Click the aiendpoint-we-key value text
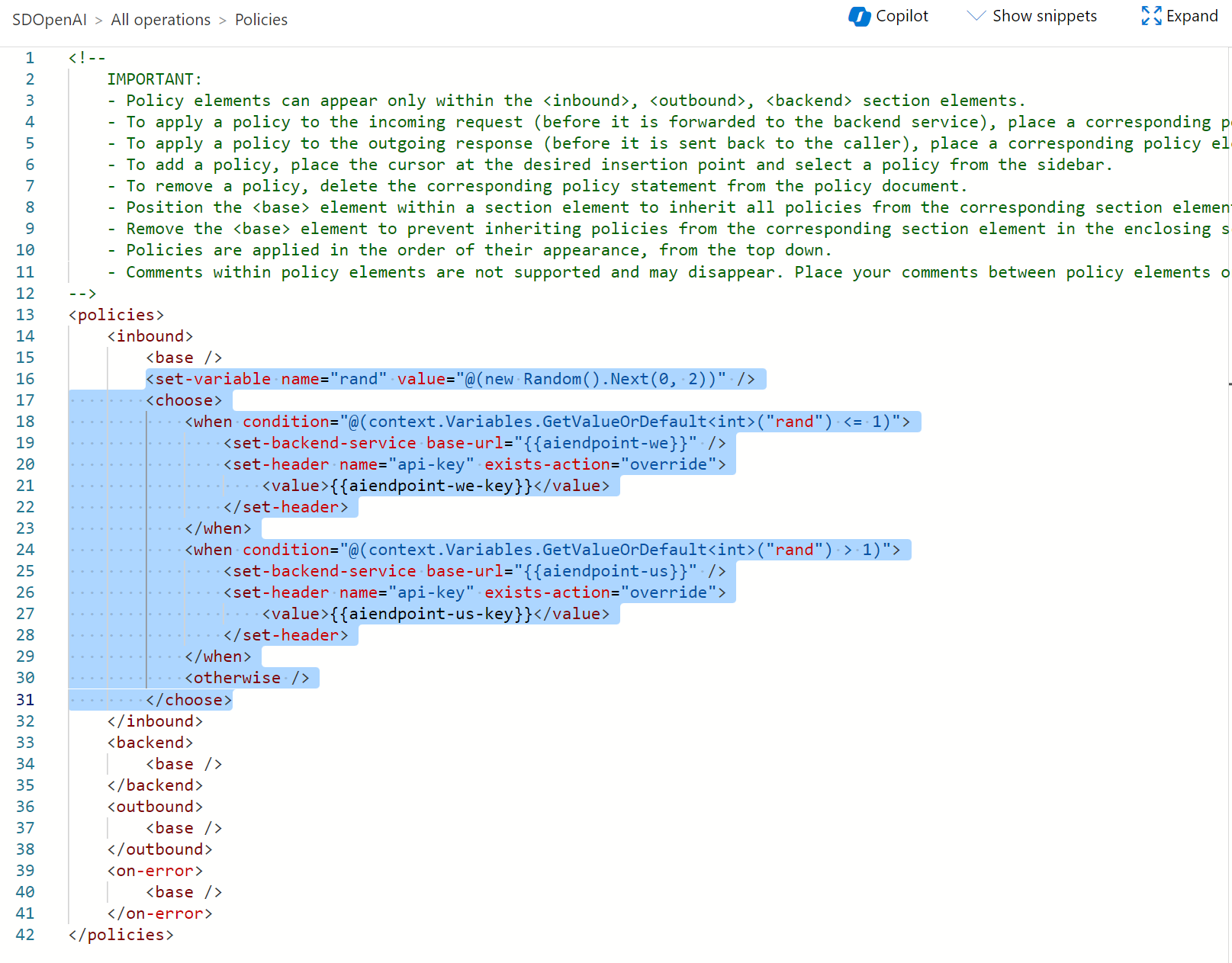Screen dimensions: 1232x963 431,486
